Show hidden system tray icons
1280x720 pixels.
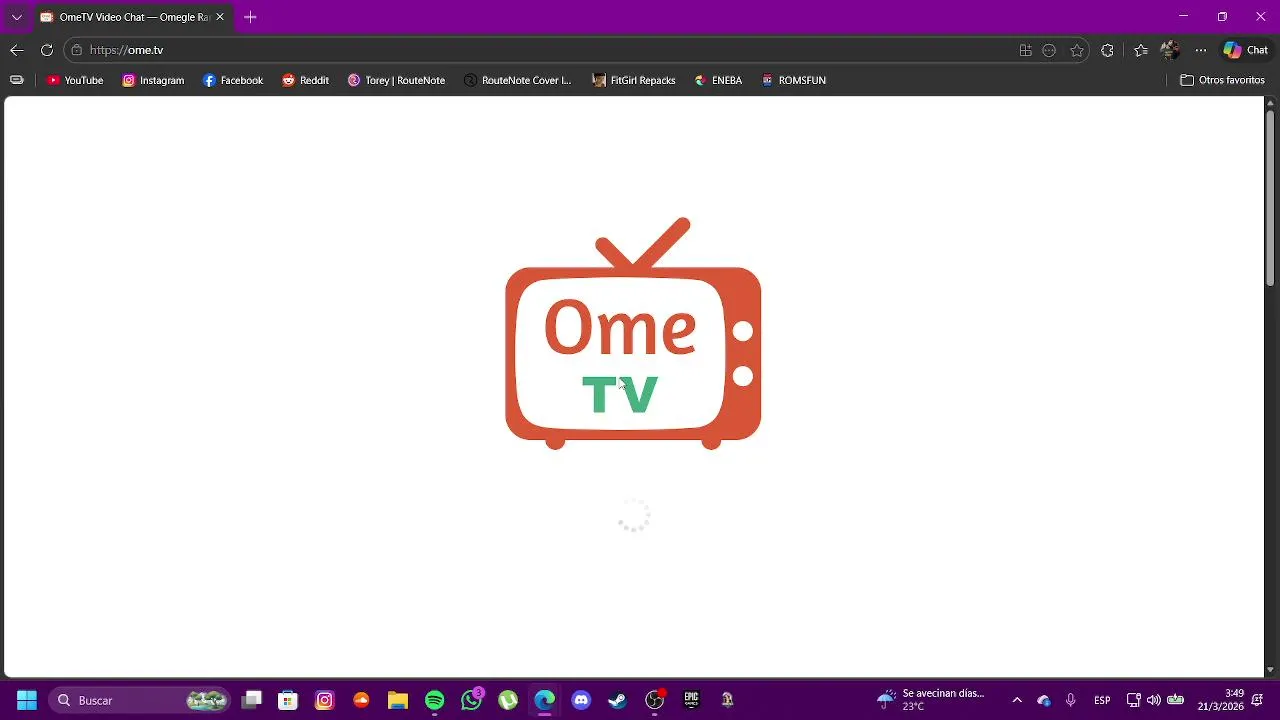(1017, 700)
